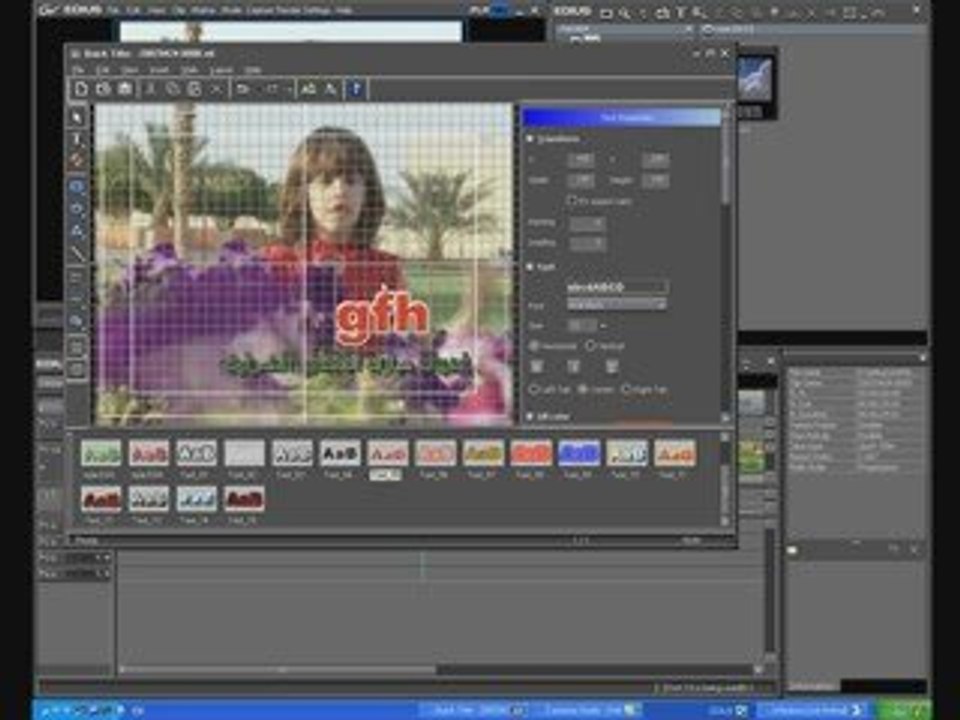Open the Insert menu in Quick Titler

point(159,70)
